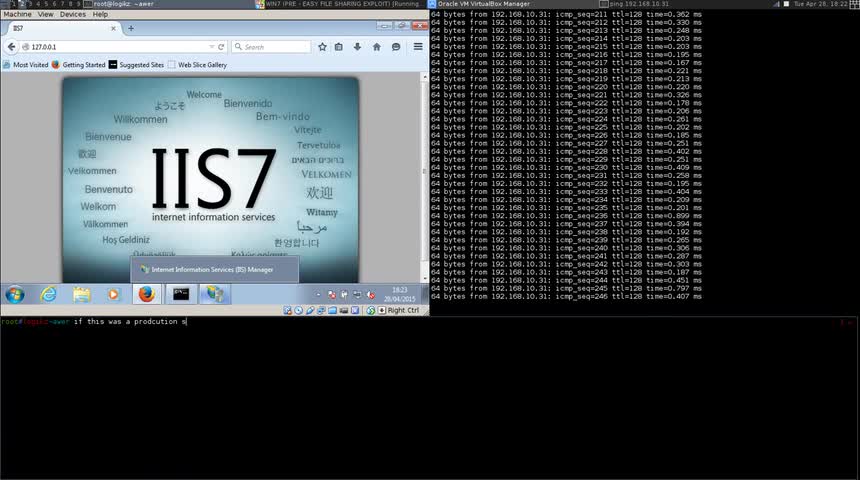Close the IIS7 Firefox tab
860x480 pixels.
click(x=114, y=29)
